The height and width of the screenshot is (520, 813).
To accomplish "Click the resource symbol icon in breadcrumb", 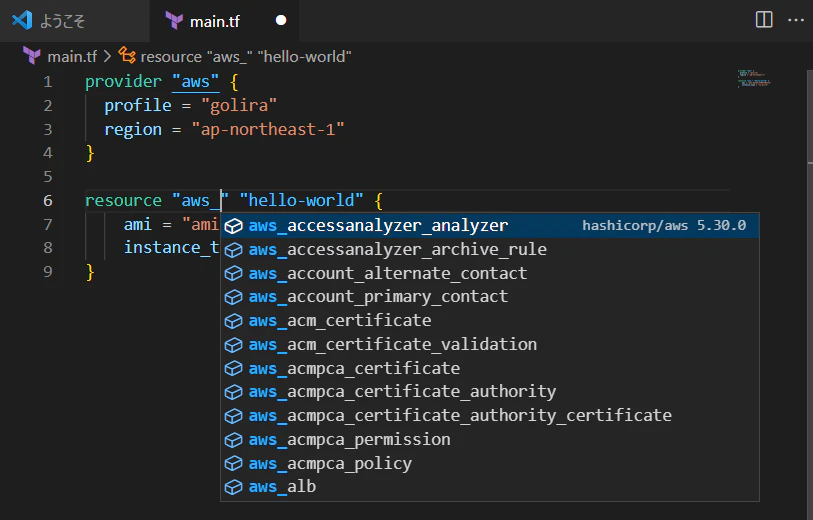I will click(127, 55).
